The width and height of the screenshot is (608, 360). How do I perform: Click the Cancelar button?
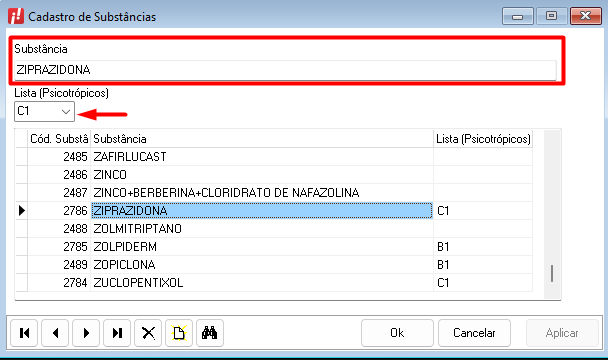point(474,333)
